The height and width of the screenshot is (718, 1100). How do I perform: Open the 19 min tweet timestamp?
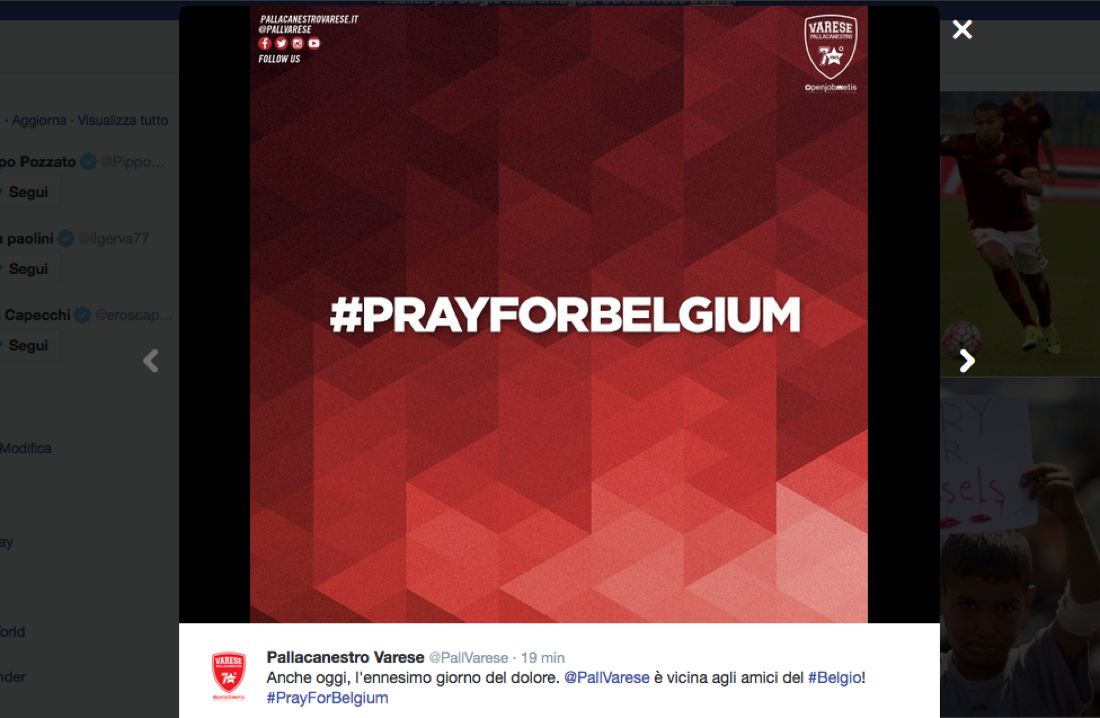(x=542, y=658)
